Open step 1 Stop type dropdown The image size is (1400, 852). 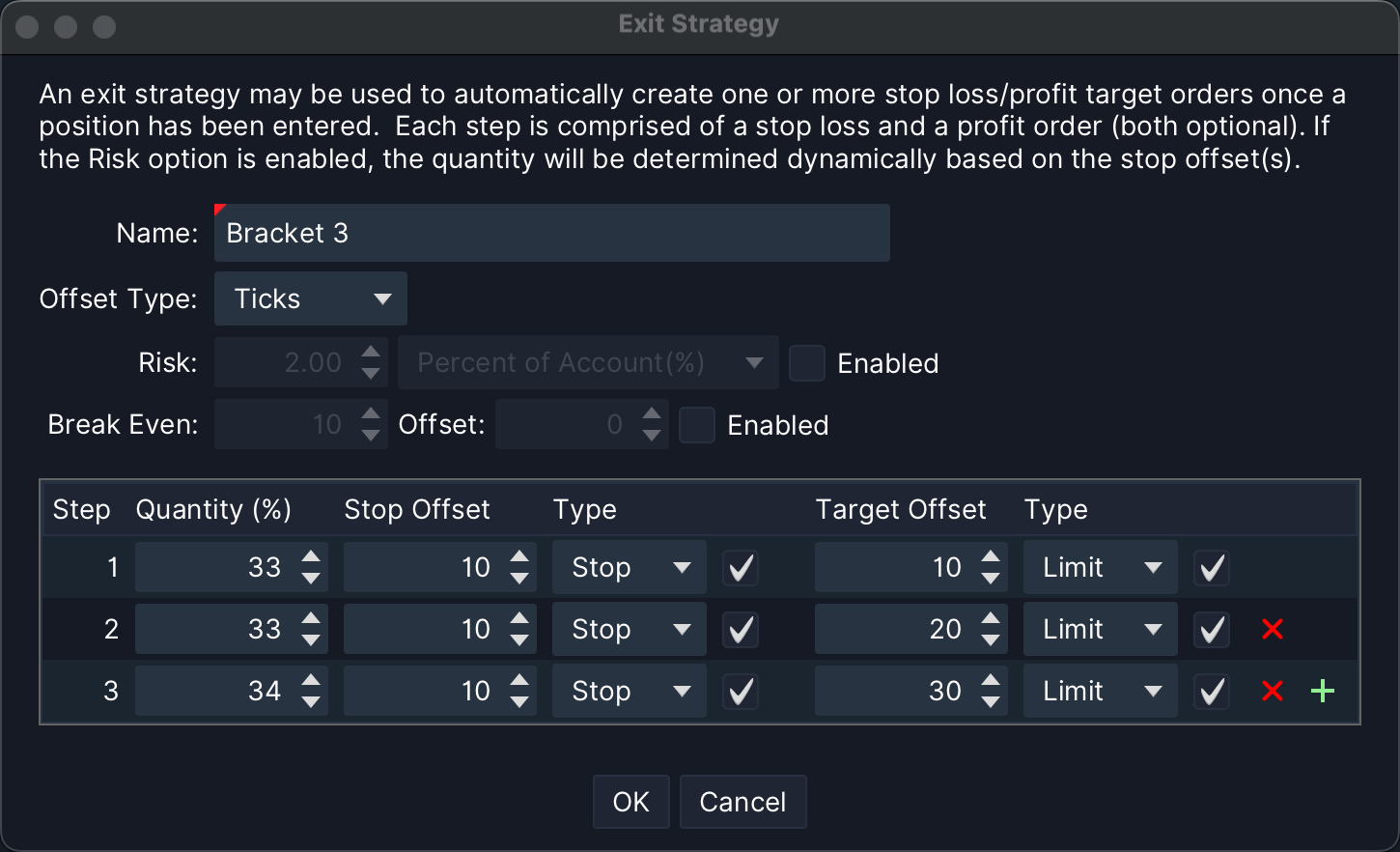[x=630, y=568]
